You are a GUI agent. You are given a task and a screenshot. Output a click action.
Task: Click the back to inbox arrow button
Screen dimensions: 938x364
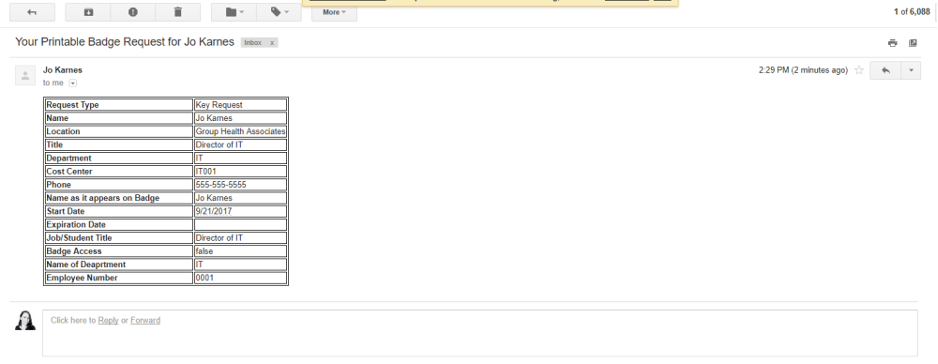tap(32, 12)
